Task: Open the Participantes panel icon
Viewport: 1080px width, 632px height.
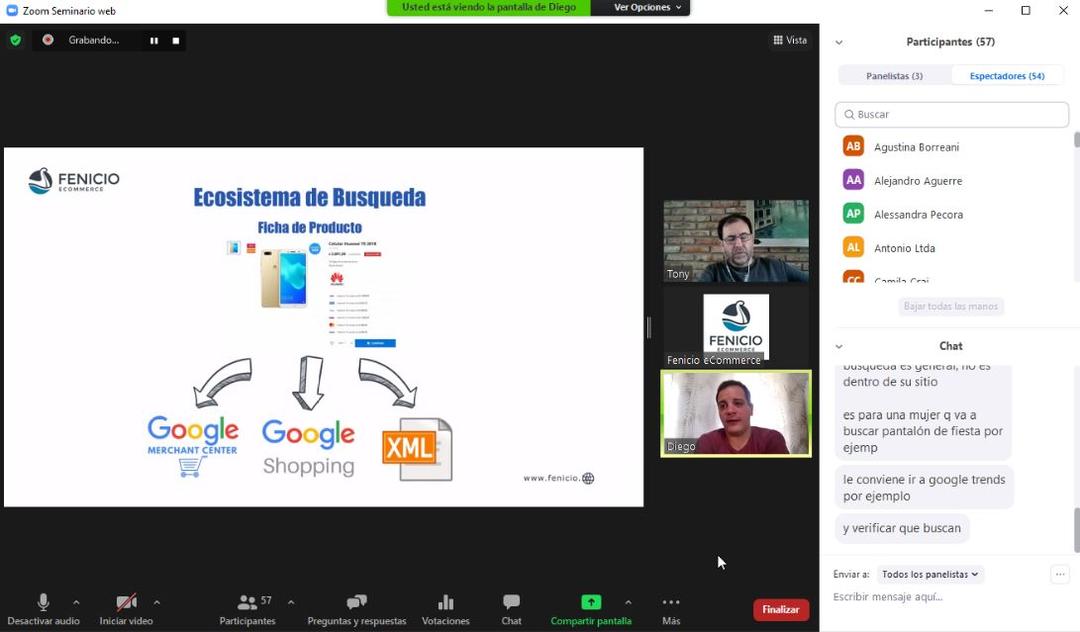Action: point(247,602)
